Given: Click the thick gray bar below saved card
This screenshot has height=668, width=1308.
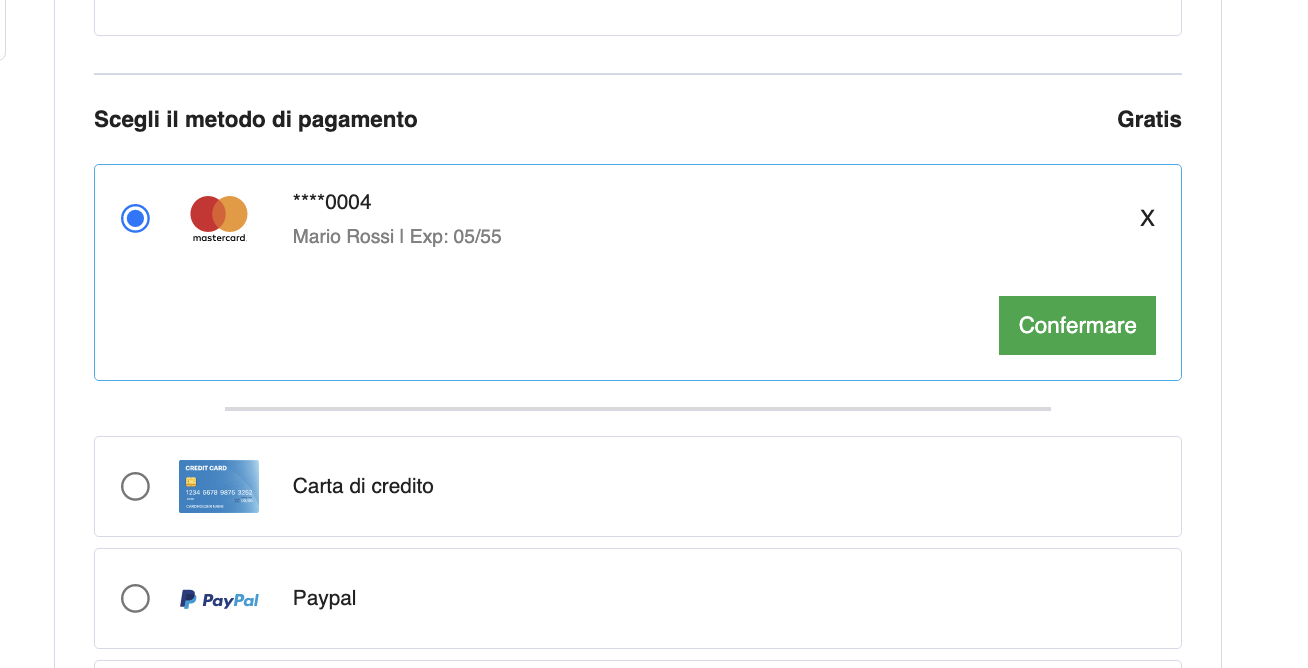Looking at the screenshot, I should point(637,408).
